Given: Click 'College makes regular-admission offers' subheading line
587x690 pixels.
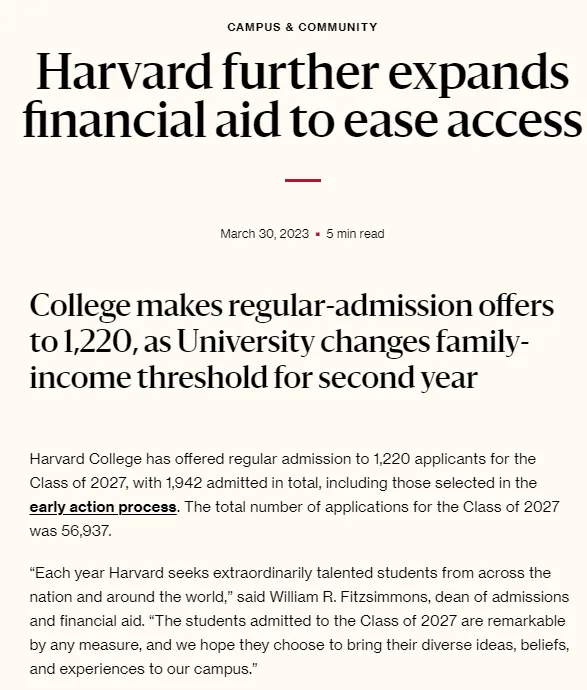Looking at the screenshot, I should (x=292, y=305).
